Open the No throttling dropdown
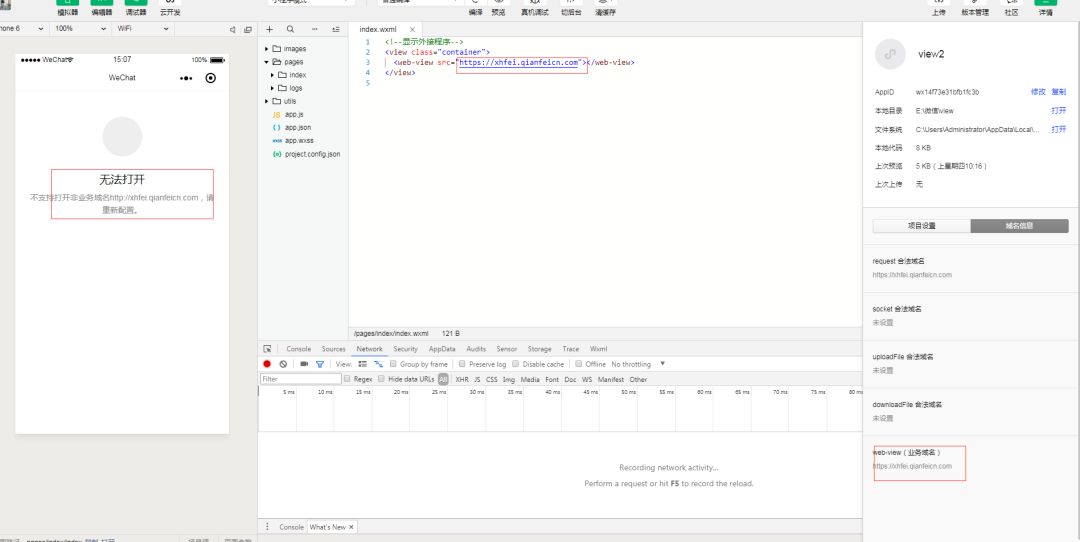Image resolution: width=1080 pixels, height=542 pixels. point(638,364)
